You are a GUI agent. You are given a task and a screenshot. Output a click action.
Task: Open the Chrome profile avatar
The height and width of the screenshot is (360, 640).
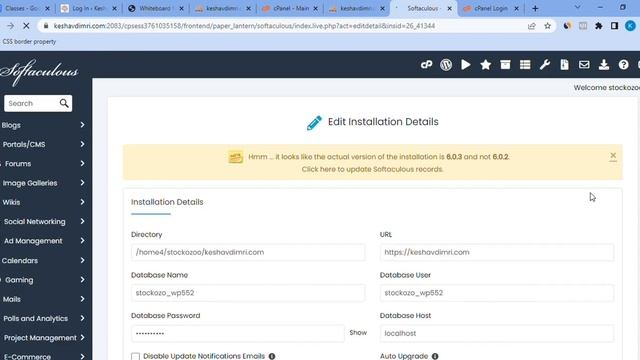(630, 26)
